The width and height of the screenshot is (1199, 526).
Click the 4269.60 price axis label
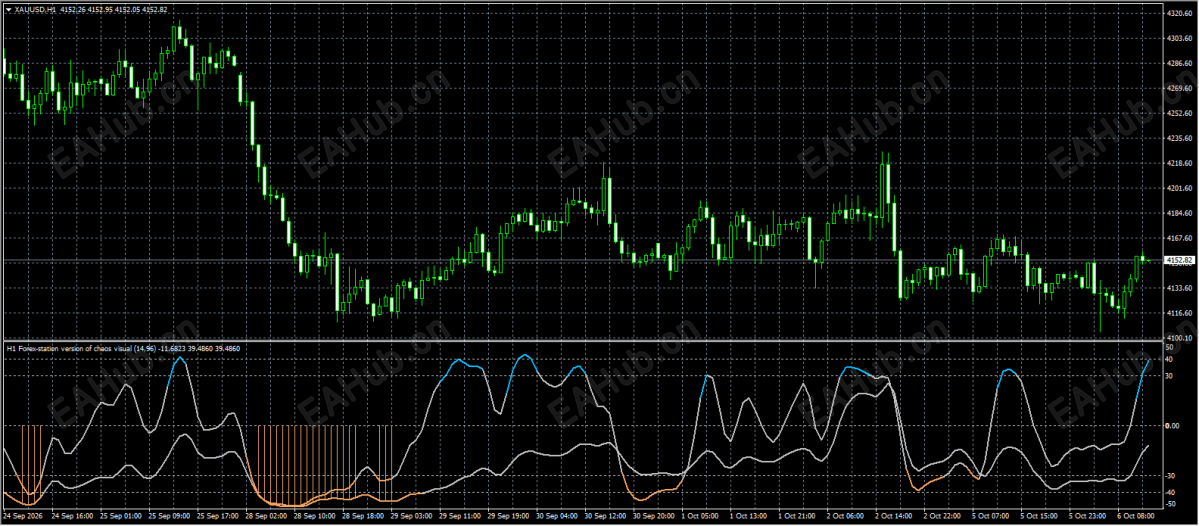coord(1178,89)
